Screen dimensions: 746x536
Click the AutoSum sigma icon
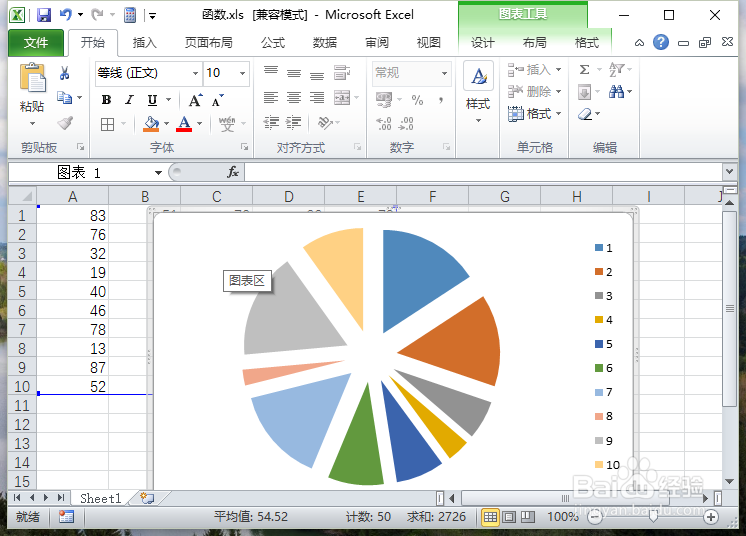[585, 69]
